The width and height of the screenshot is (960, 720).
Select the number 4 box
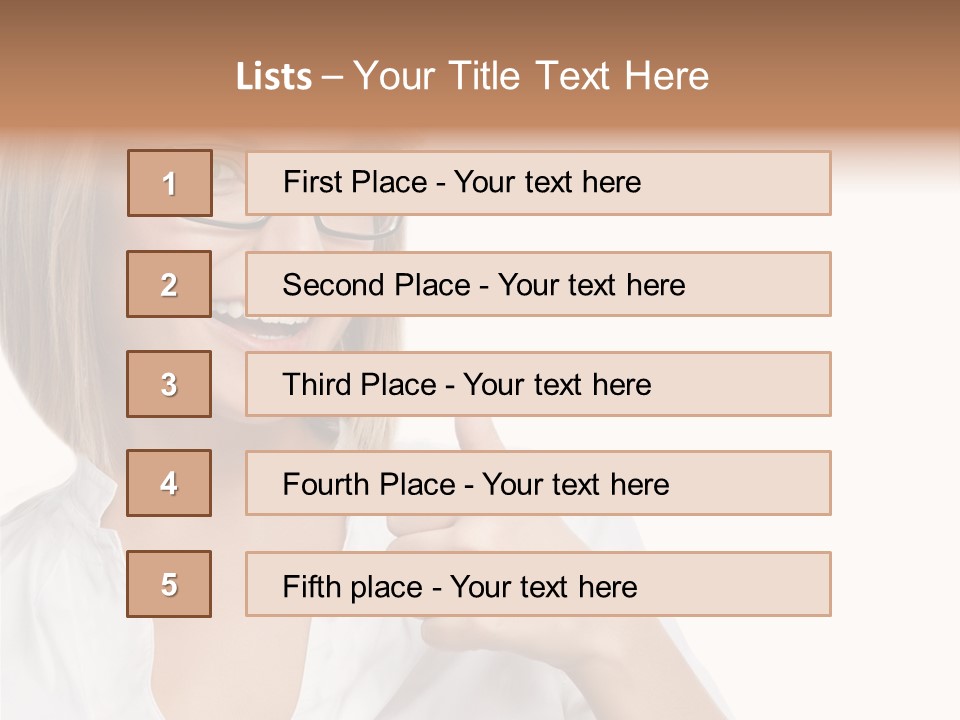(x=169, y=483)
